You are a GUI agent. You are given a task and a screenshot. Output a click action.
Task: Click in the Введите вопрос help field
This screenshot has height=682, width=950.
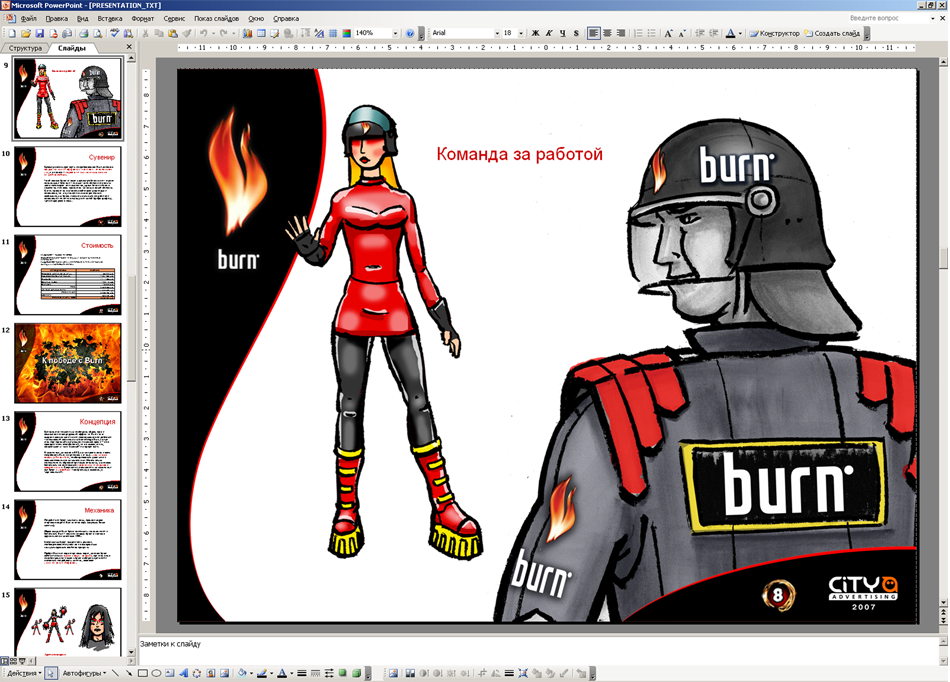click(x=888, y=19)
